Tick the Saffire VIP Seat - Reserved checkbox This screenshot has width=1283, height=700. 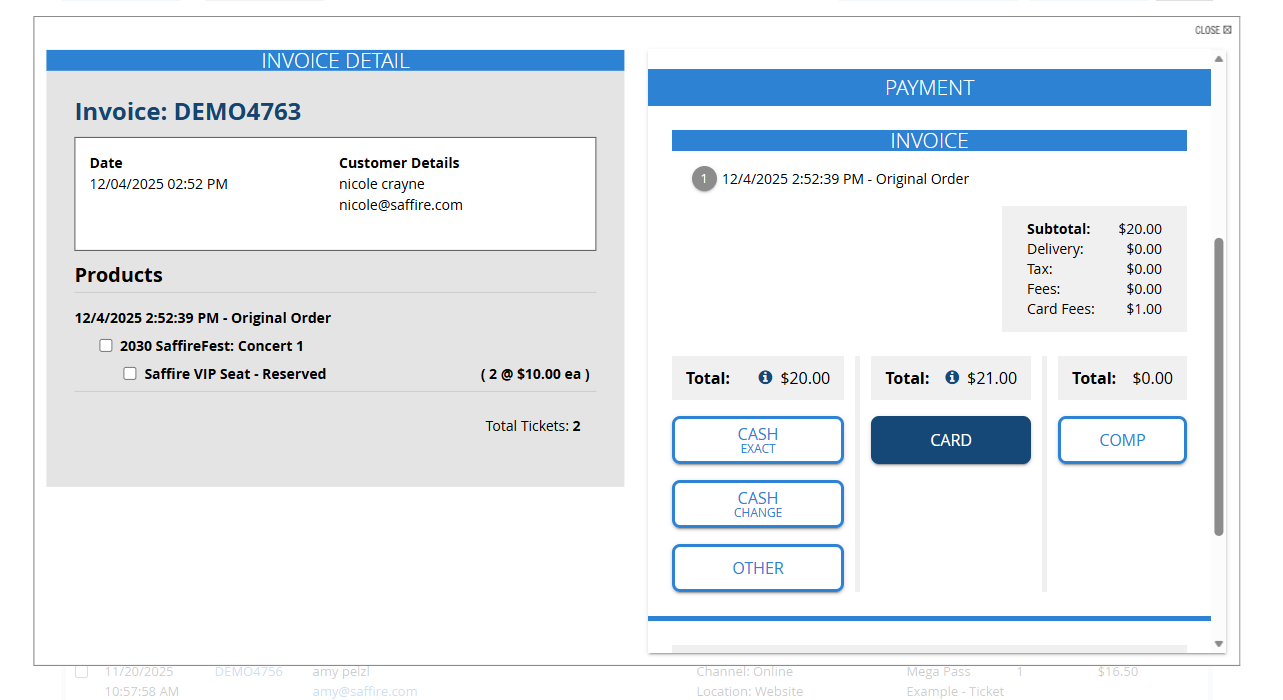click(130, 374)
